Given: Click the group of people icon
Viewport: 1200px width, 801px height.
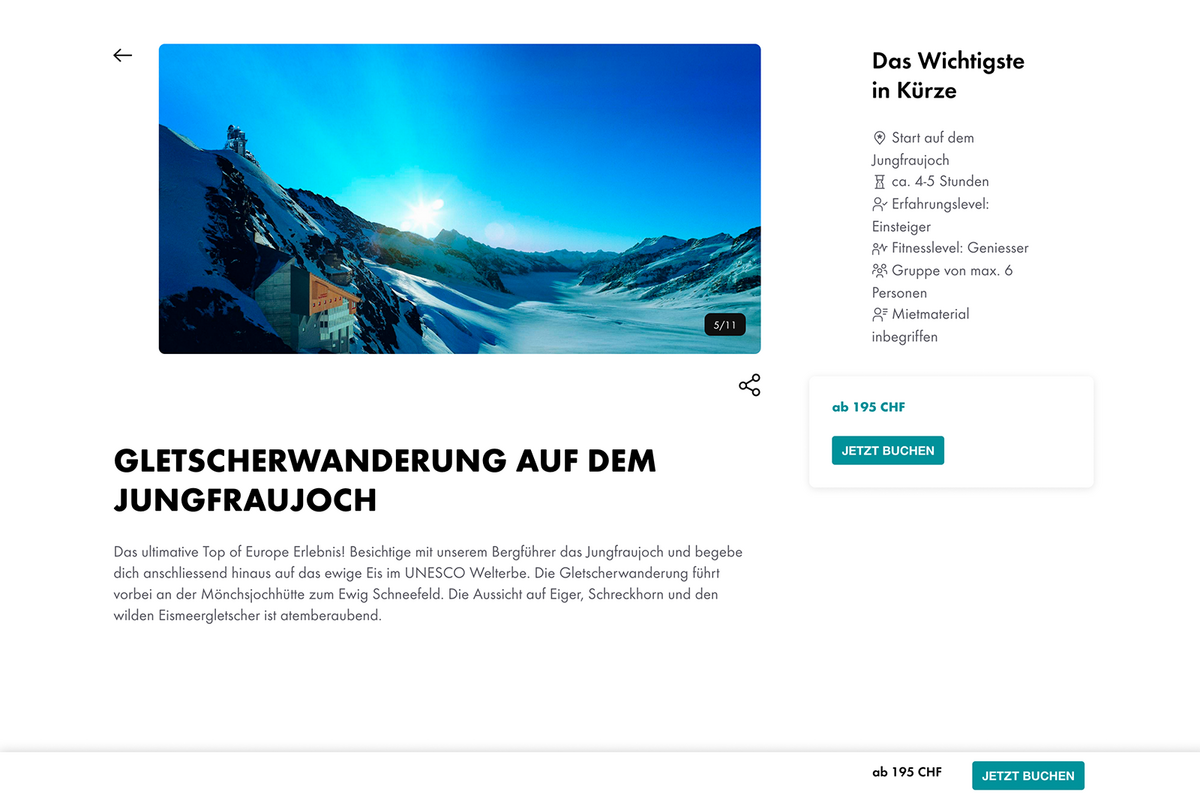Looking at the screenshot, I should click(880, 270).
